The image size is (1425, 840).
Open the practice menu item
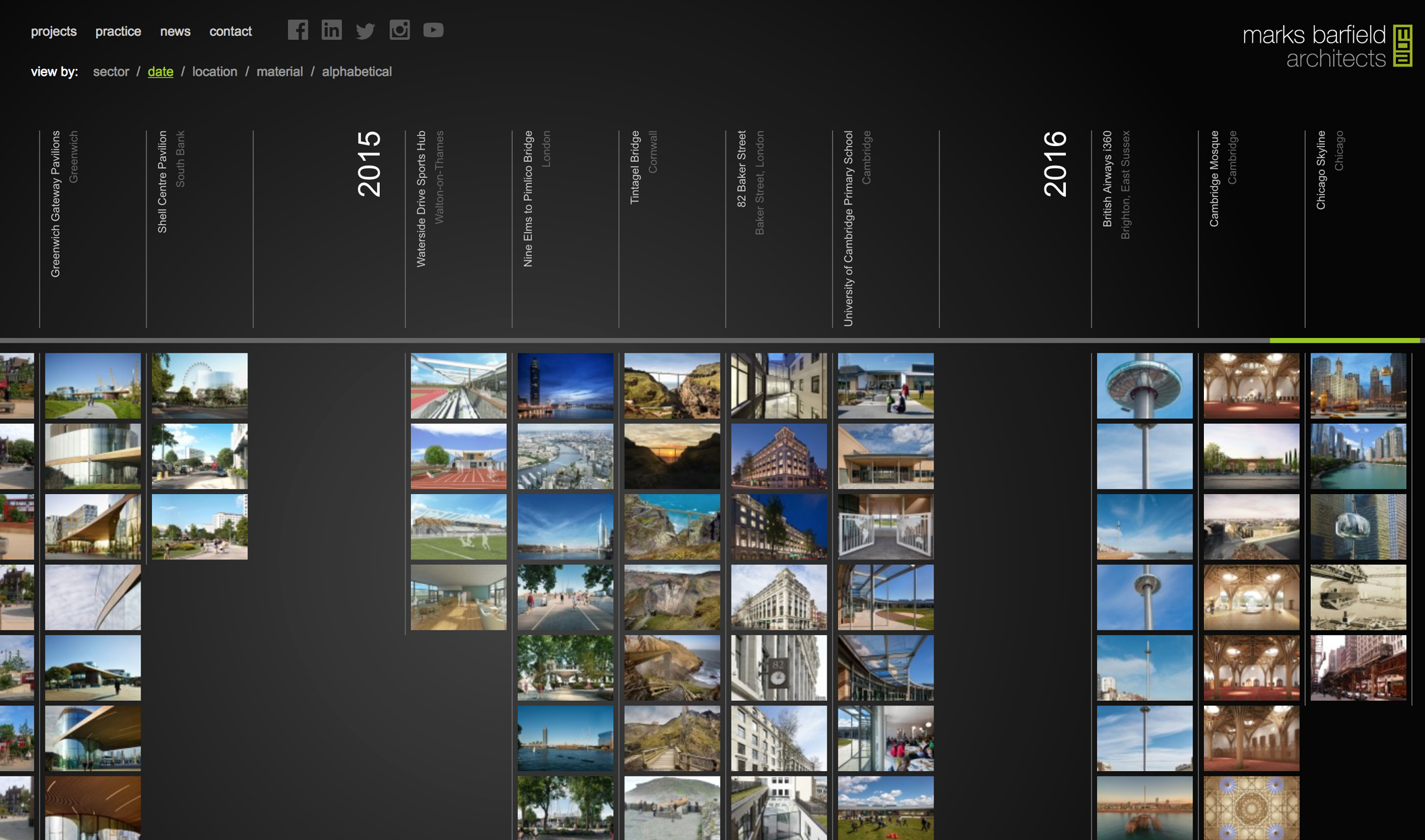pyautogui.click(x=118, y=32)
